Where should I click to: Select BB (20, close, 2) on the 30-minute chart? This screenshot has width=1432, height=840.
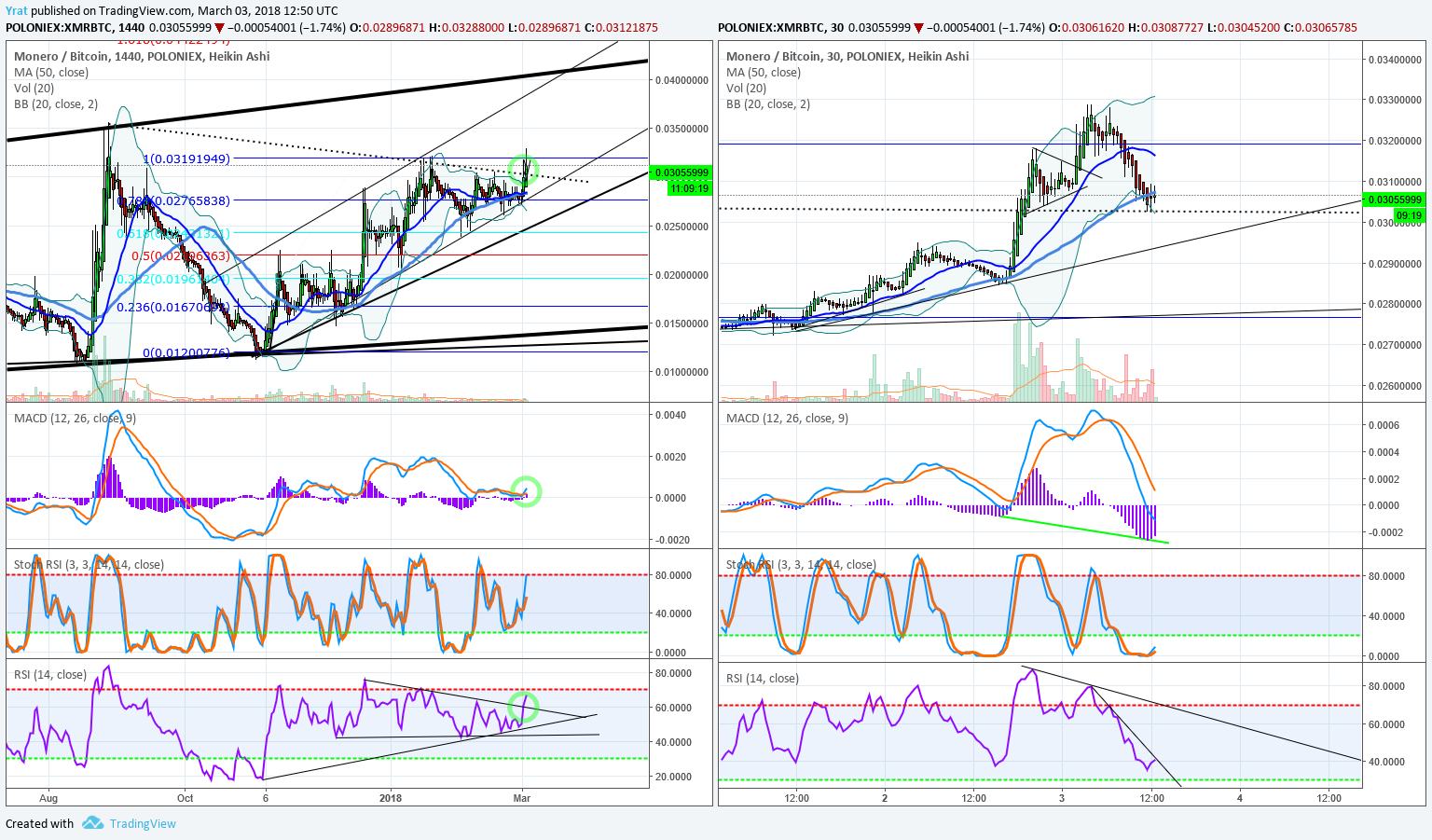click(x=768, y=103)
